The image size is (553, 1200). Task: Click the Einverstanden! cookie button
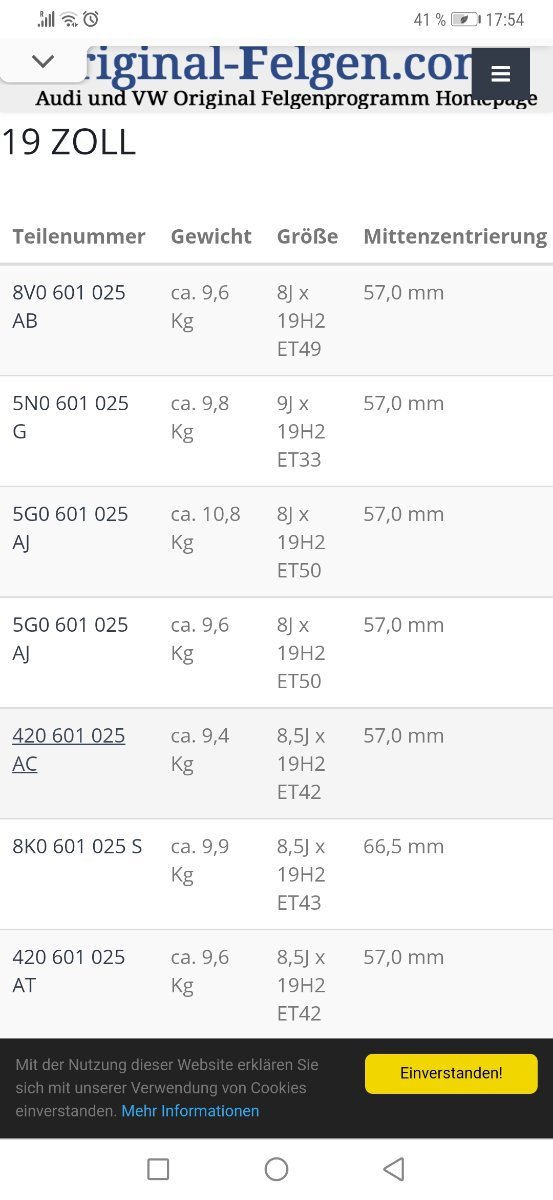pos(451,1073)
